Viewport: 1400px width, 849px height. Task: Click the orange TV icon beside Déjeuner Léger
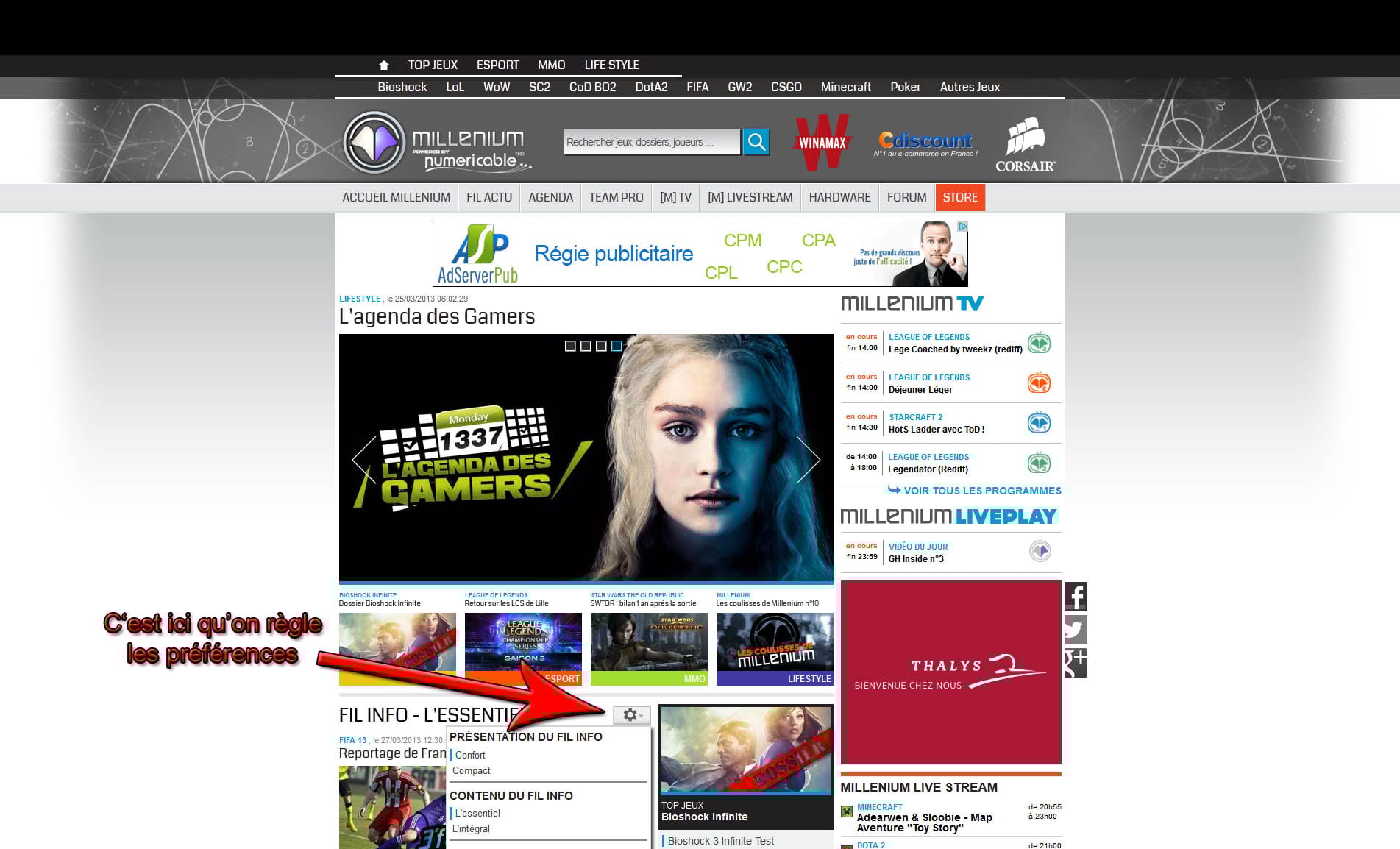coord(1039,383)
